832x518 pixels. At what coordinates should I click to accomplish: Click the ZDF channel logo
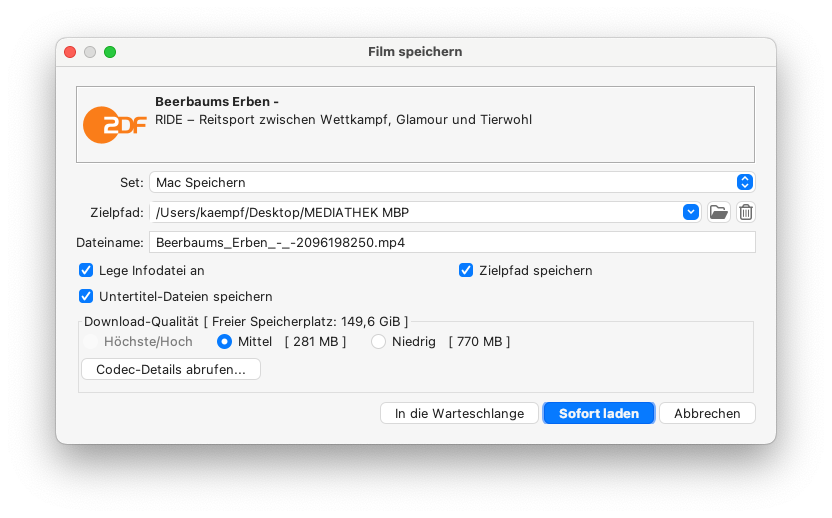point(114,125)
